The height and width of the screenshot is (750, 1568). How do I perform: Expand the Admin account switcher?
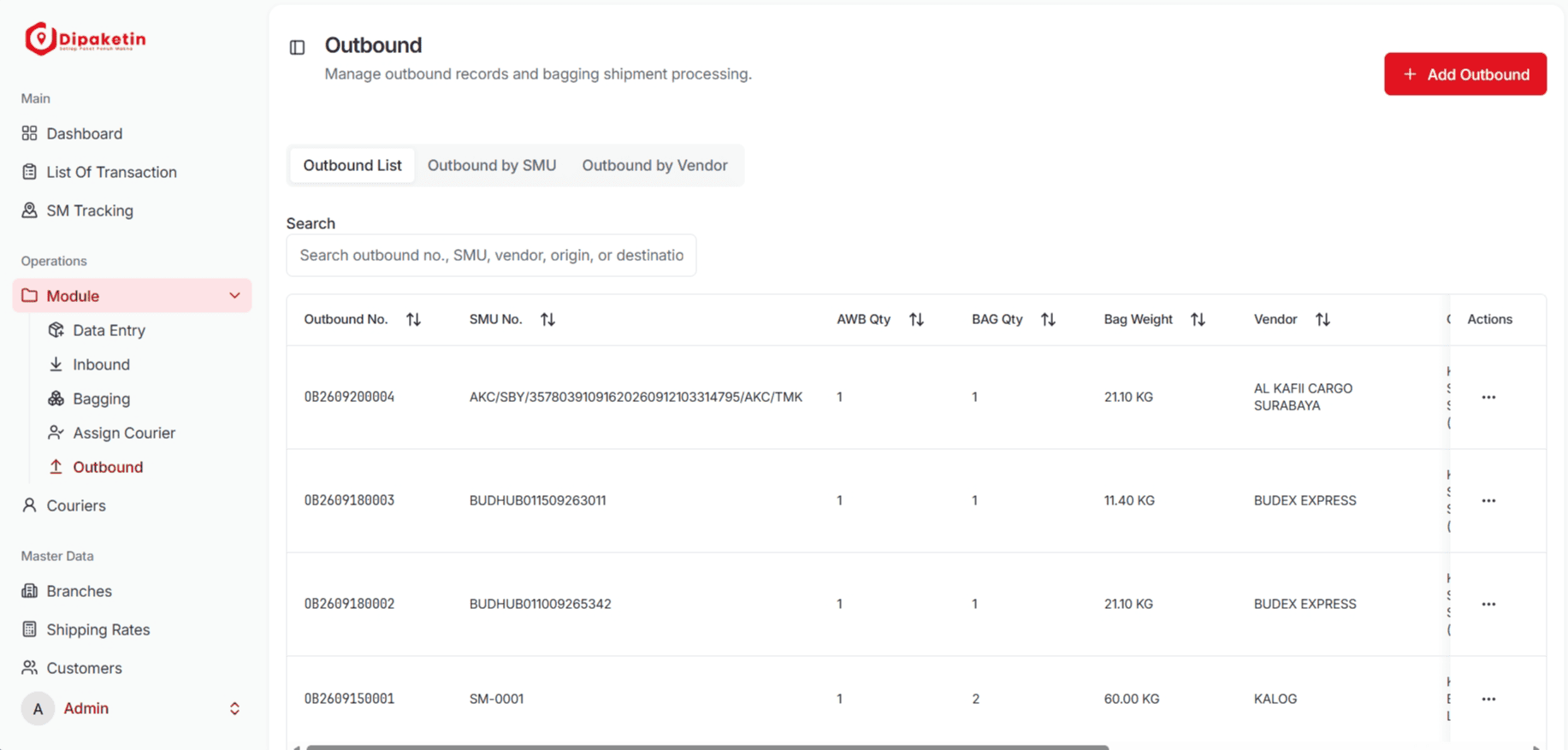pos(234,708)
